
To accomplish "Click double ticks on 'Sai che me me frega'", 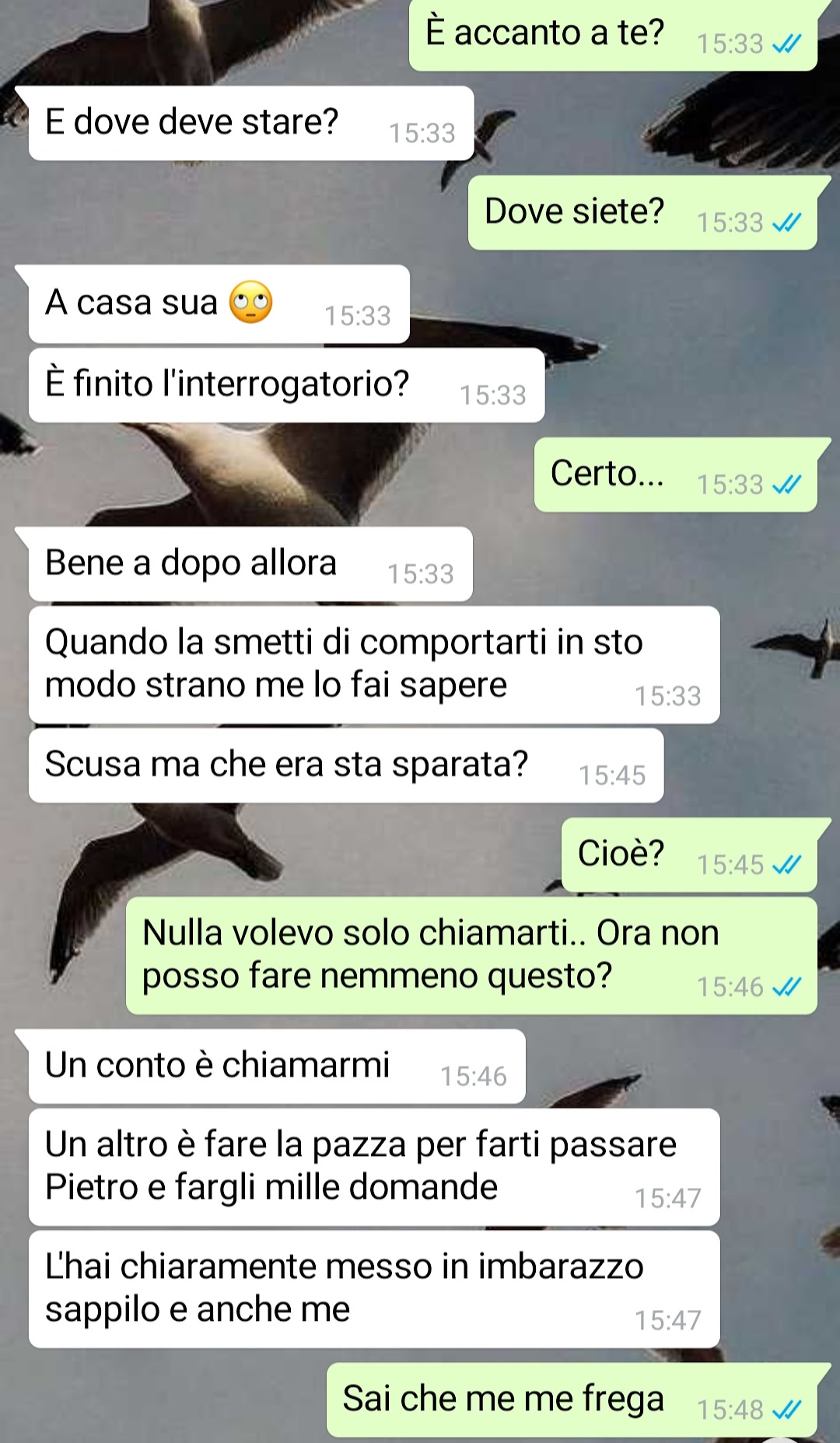I will (x=786, y=1410).
